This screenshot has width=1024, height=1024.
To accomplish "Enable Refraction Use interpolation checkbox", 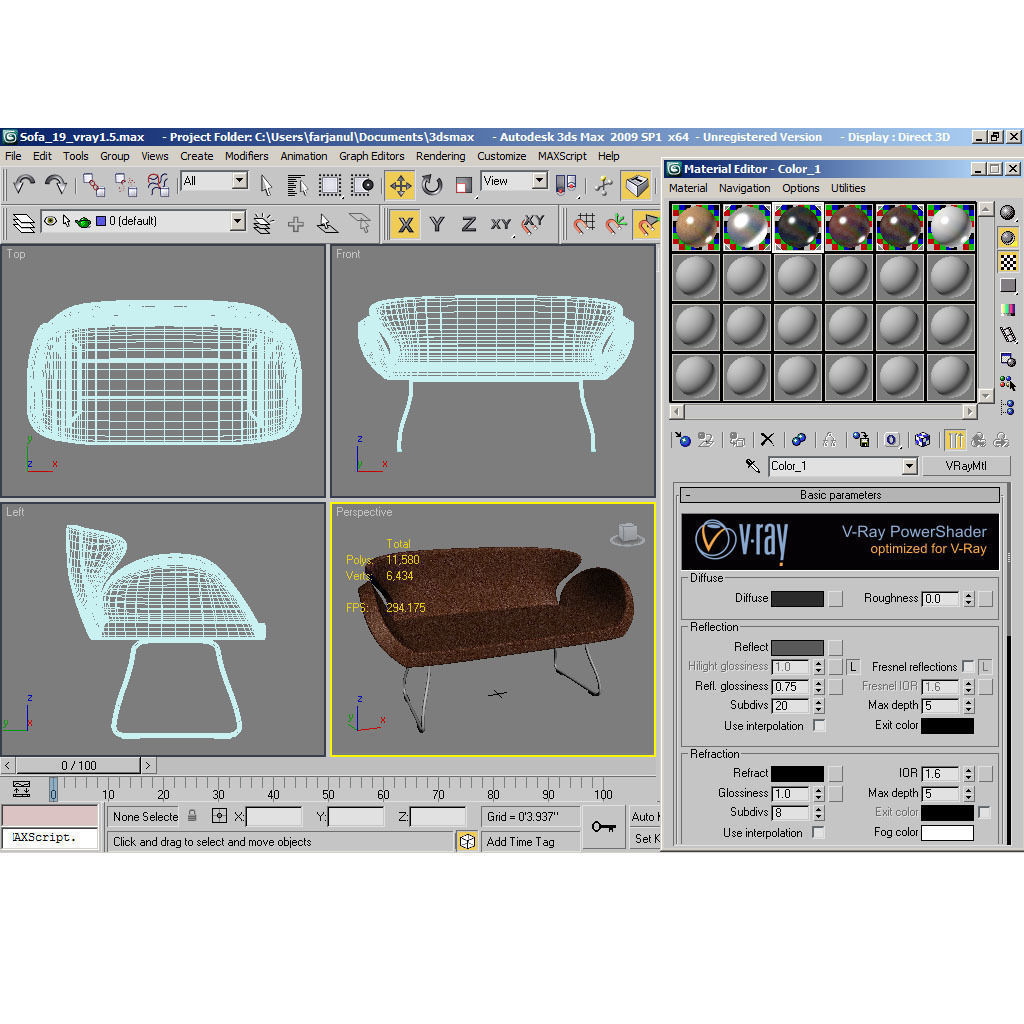I will 818,832.
